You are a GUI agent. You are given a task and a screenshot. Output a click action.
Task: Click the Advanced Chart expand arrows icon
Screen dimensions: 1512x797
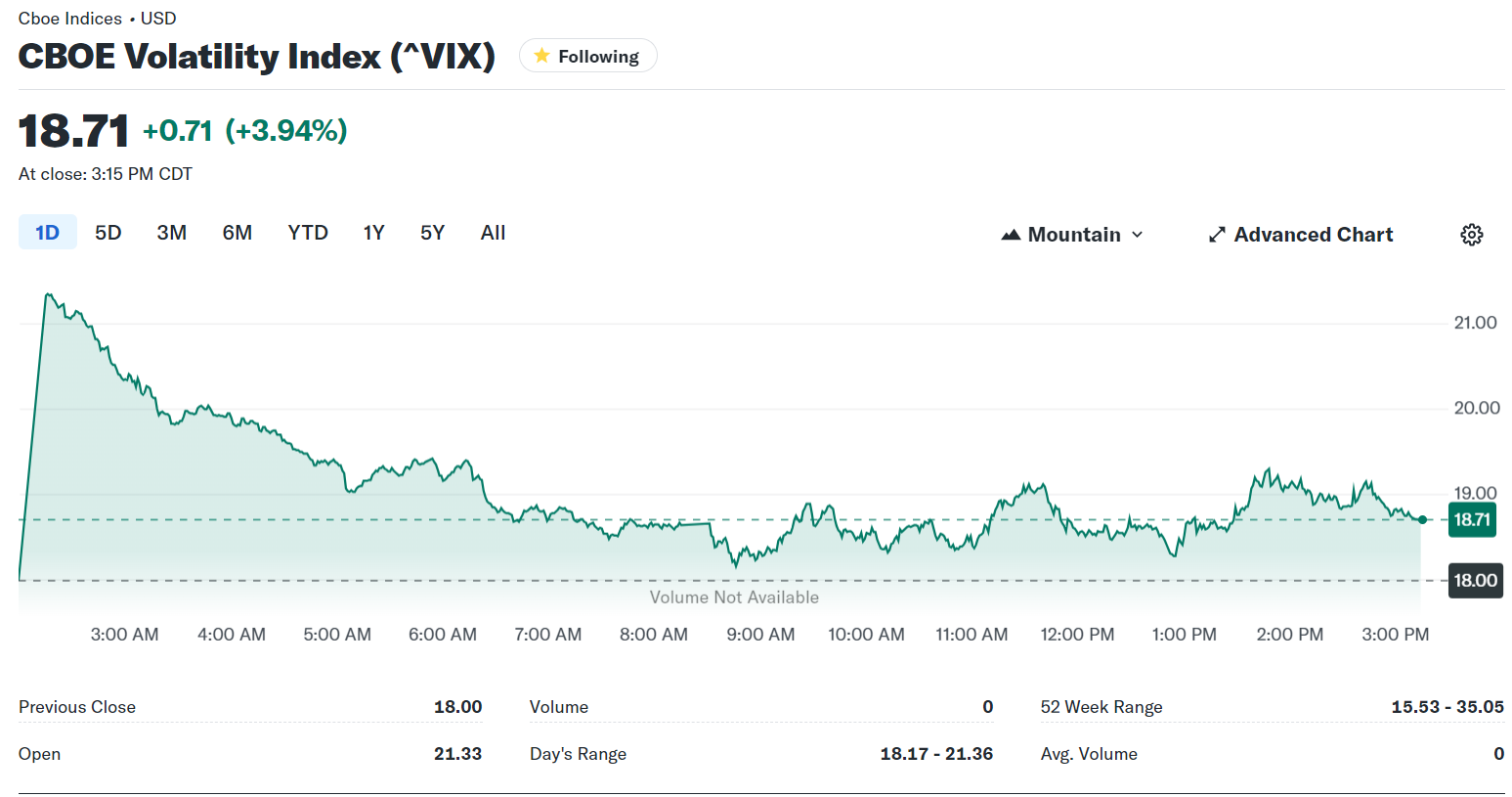1217,235
